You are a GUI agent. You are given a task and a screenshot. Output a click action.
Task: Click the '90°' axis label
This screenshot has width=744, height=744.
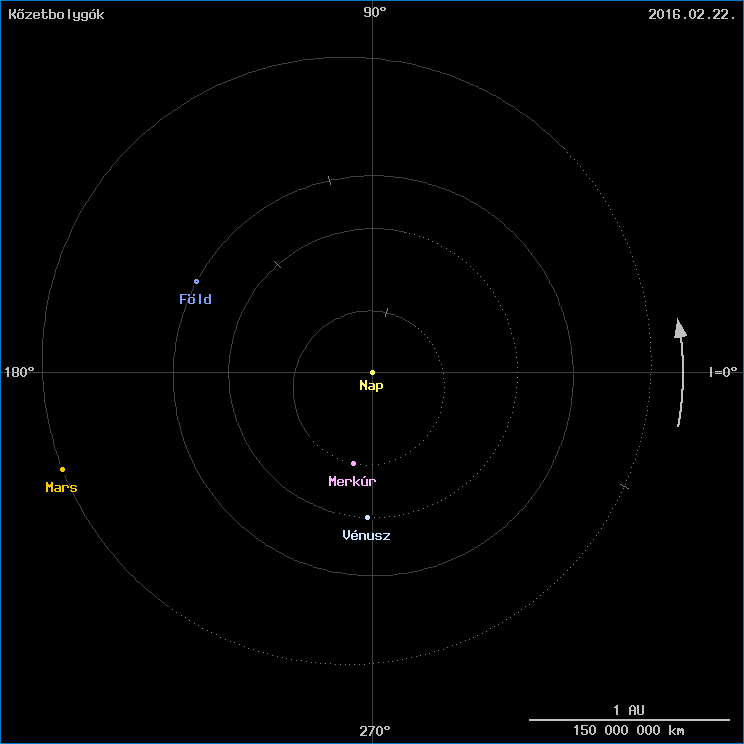(x=375, y=12)
